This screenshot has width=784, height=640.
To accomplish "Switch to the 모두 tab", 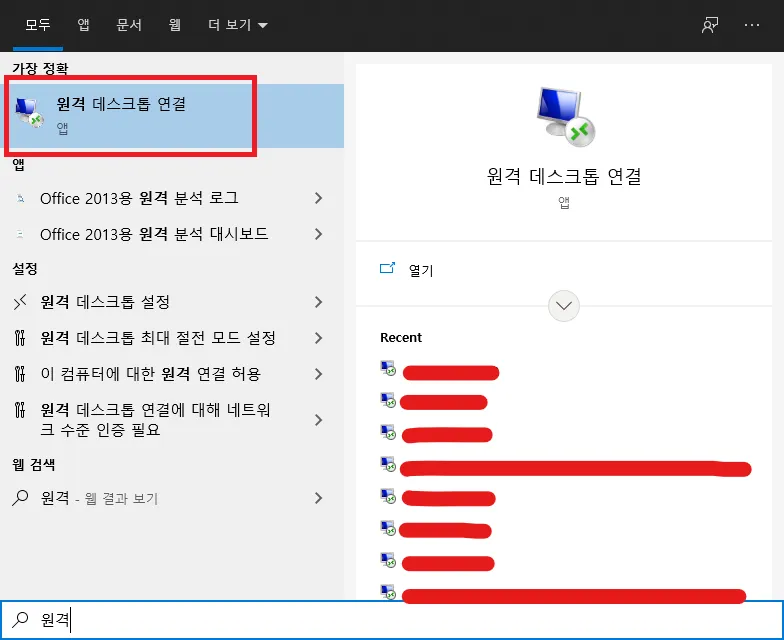I will coord(38,24).
